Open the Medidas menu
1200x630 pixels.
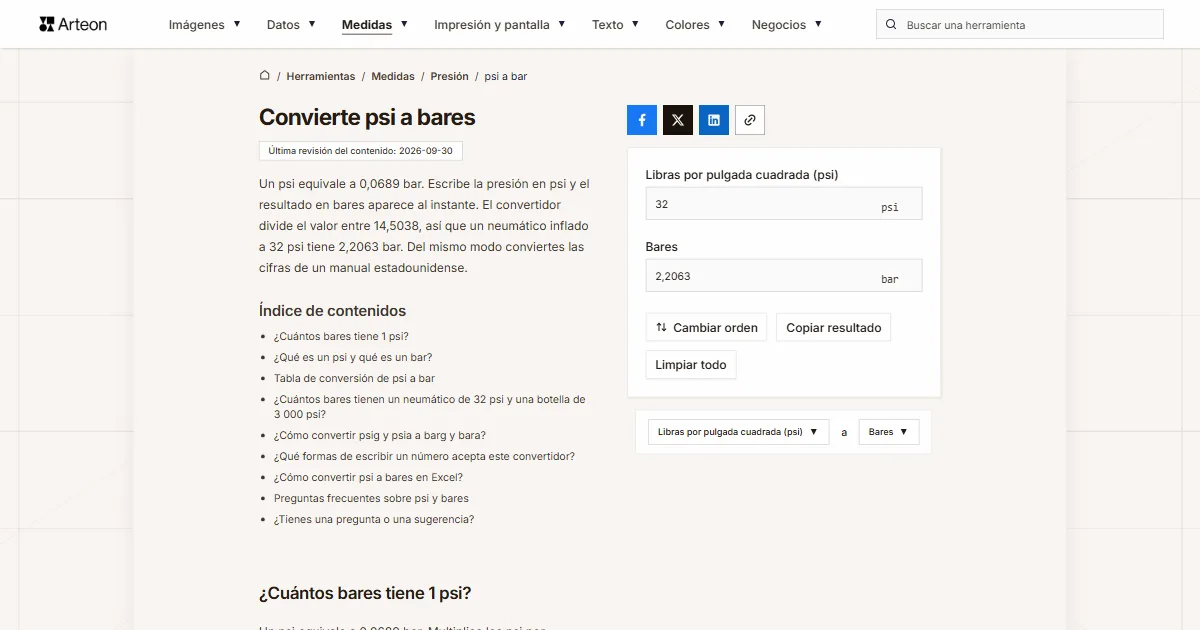(375, 25)
